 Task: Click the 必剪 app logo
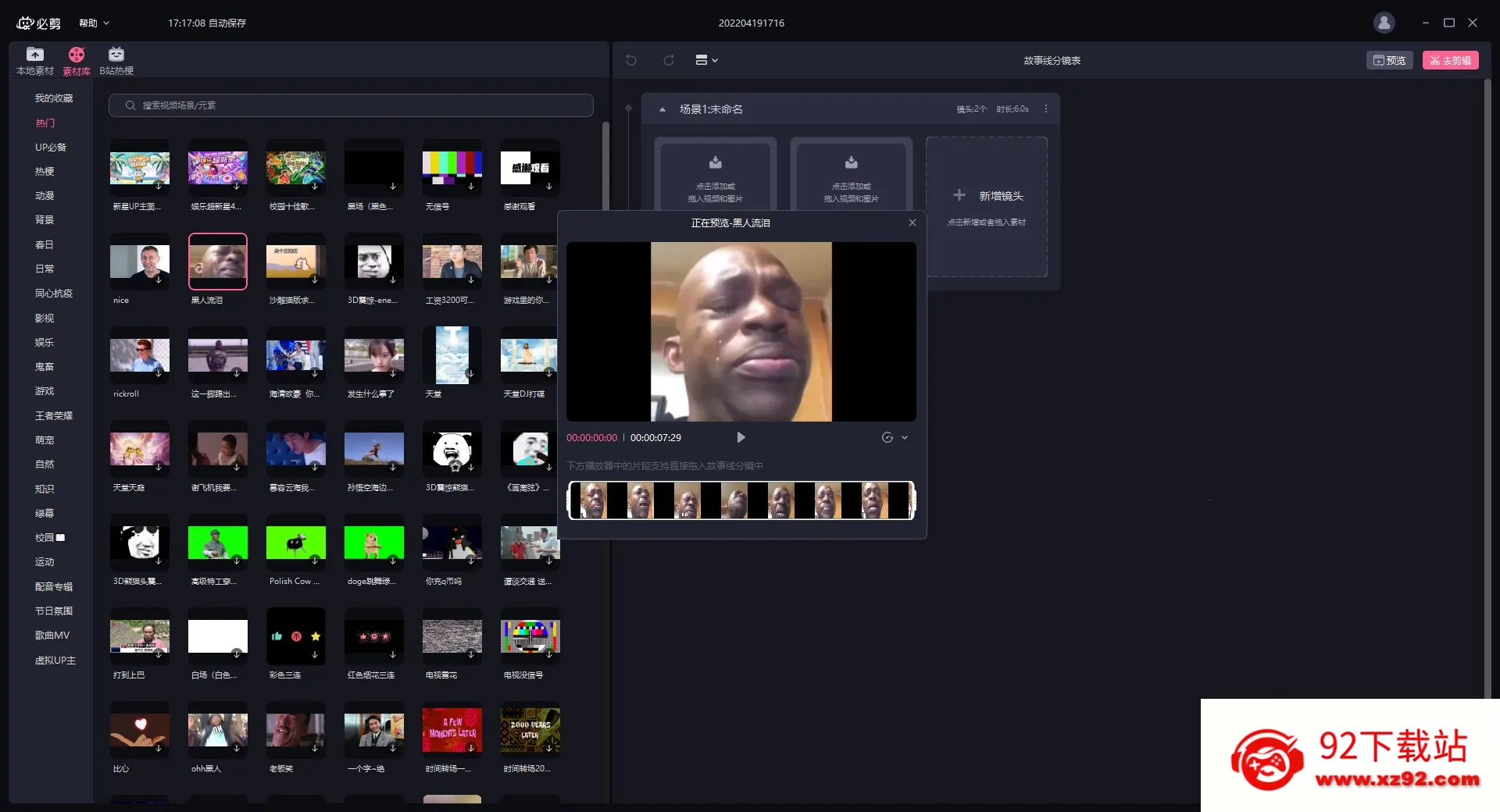tap(38, 23)
